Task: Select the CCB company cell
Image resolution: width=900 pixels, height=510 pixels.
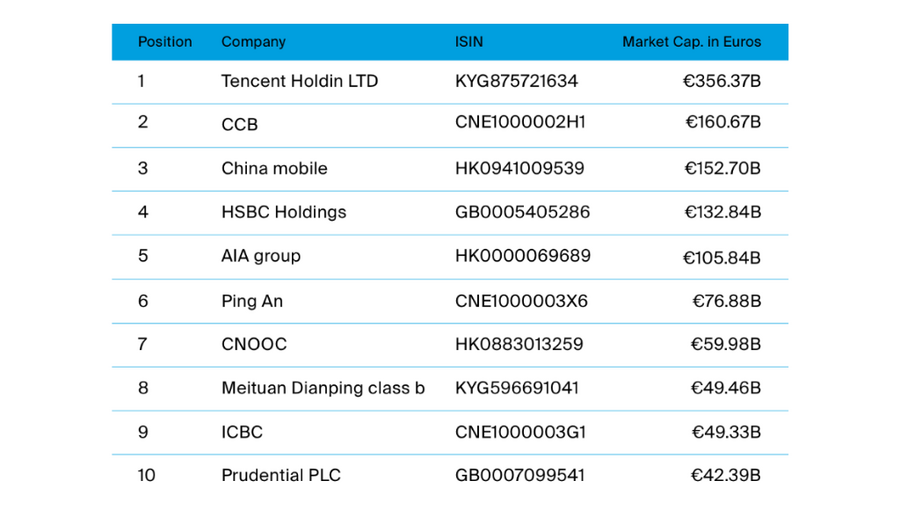Action: click(x=239, y=124)
